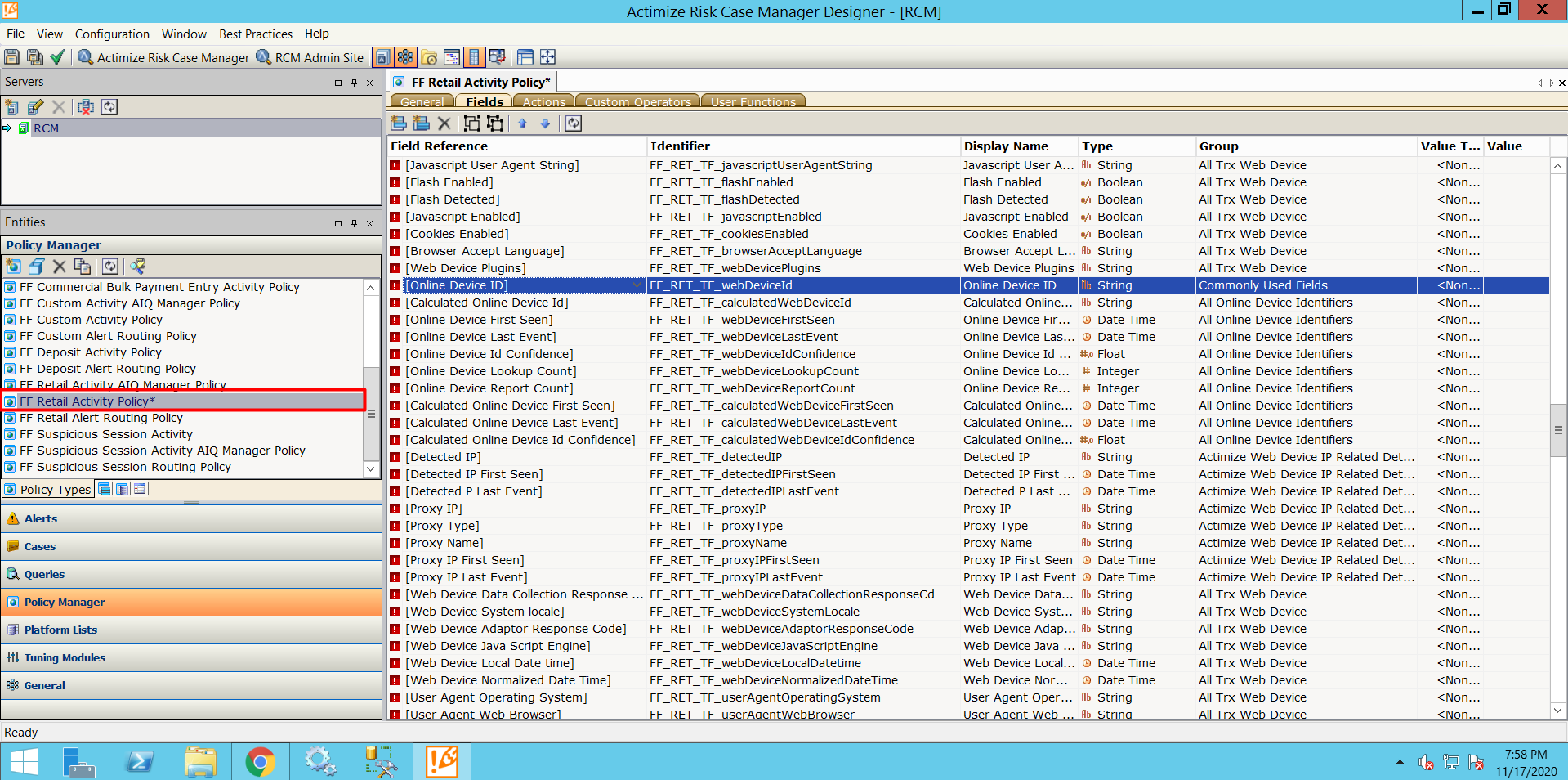Click the first add field icon in Fields toolbar
1568x780 pixels.
(x=399, y=123)
